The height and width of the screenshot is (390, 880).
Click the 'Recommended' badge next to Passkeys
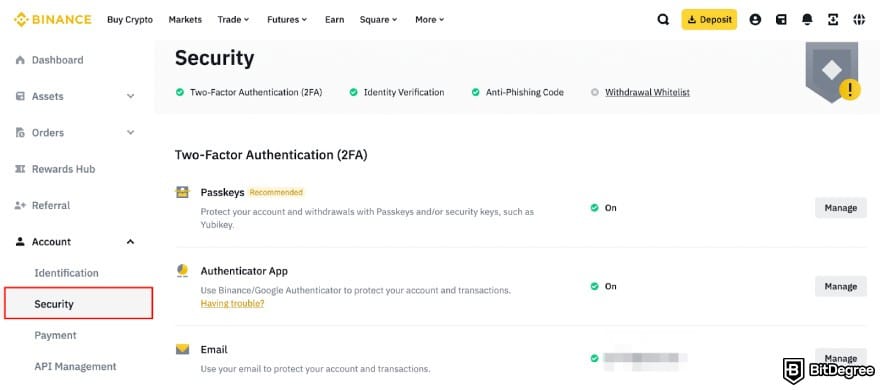tap(276, 192)
